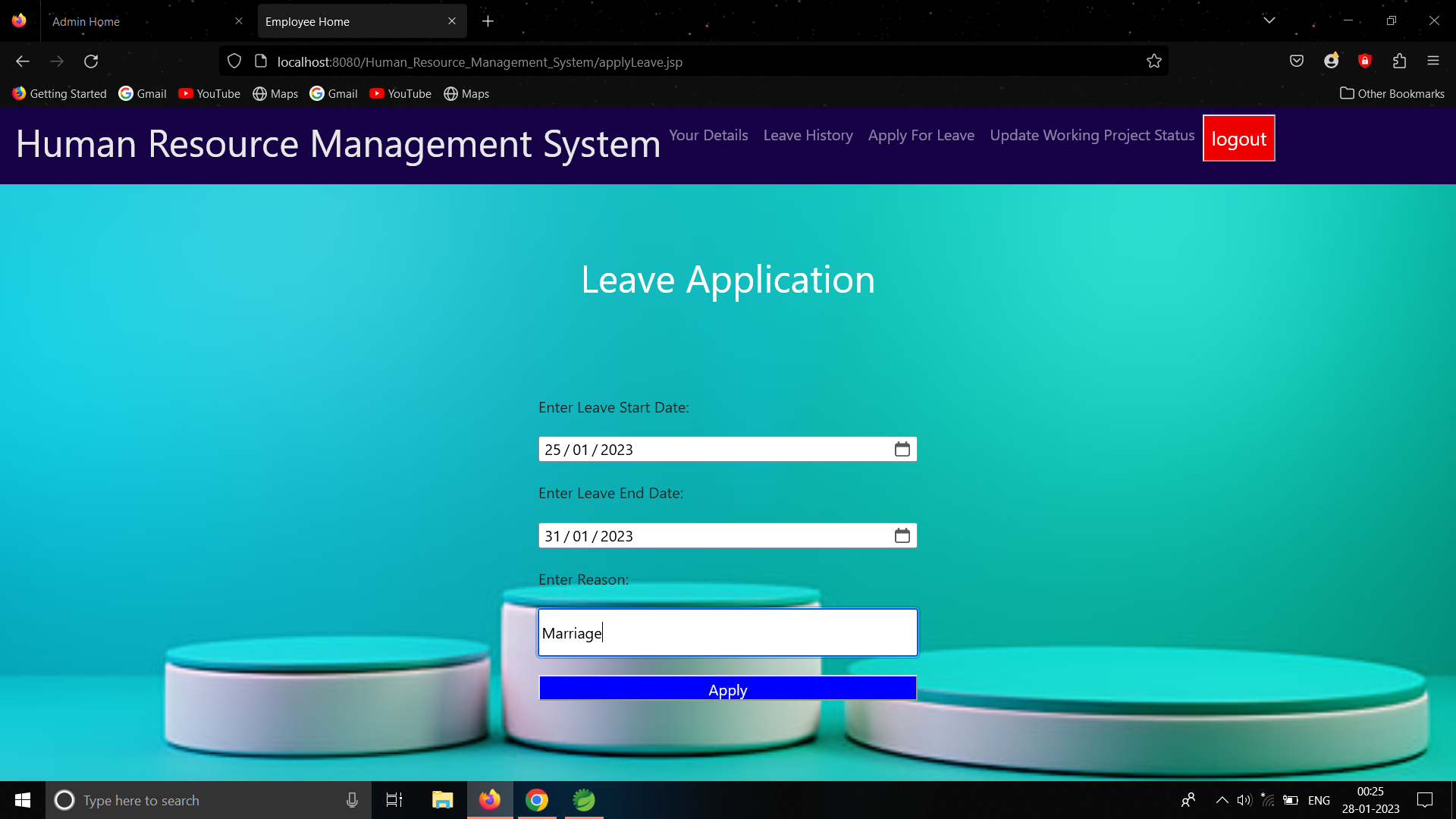
Task: Open Leave History nav item
Action: 808,135
